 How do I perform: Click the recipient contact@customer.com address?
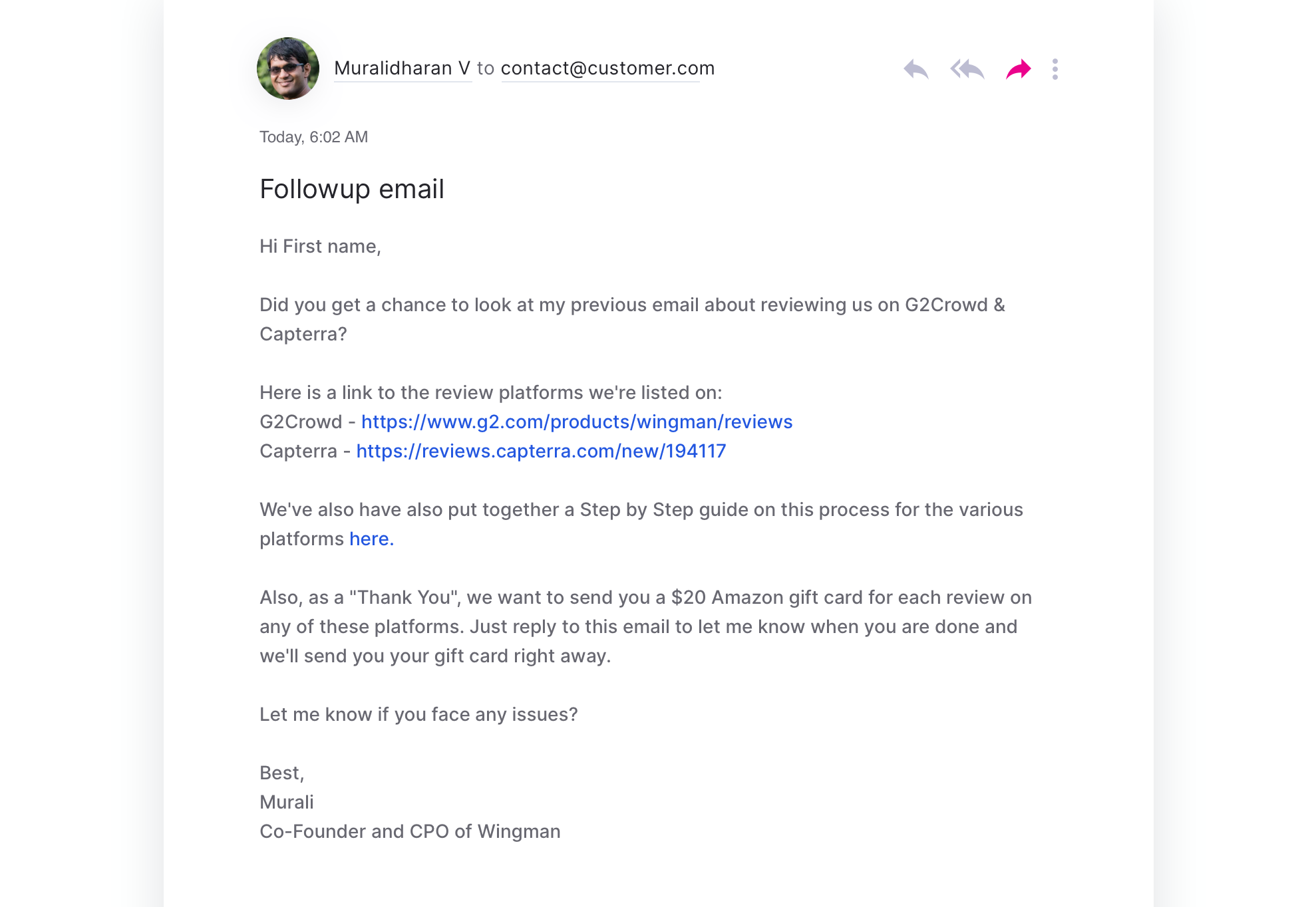[607, 68]
